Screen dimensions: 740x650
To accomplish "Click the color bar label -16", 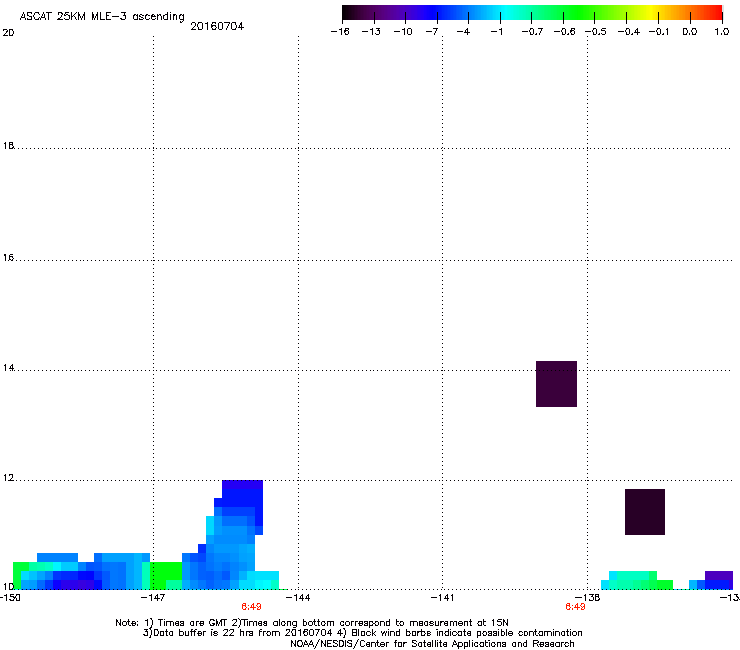I will pyautogui.click(x=340, y=32).
